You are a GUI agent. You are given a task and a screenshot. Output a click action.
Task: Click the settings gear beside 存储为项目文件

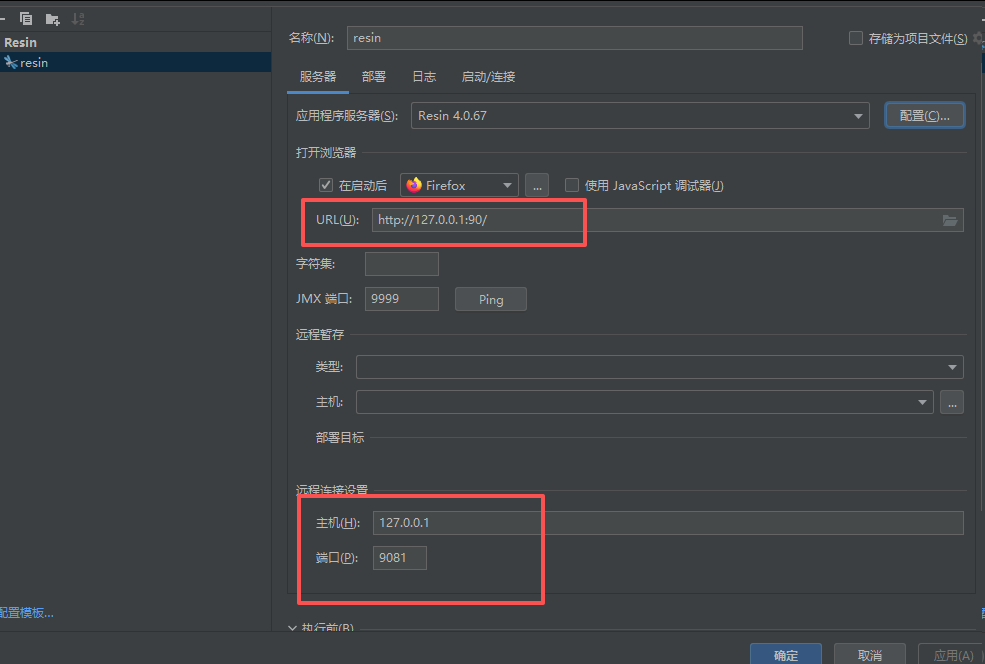pos(979,37)
